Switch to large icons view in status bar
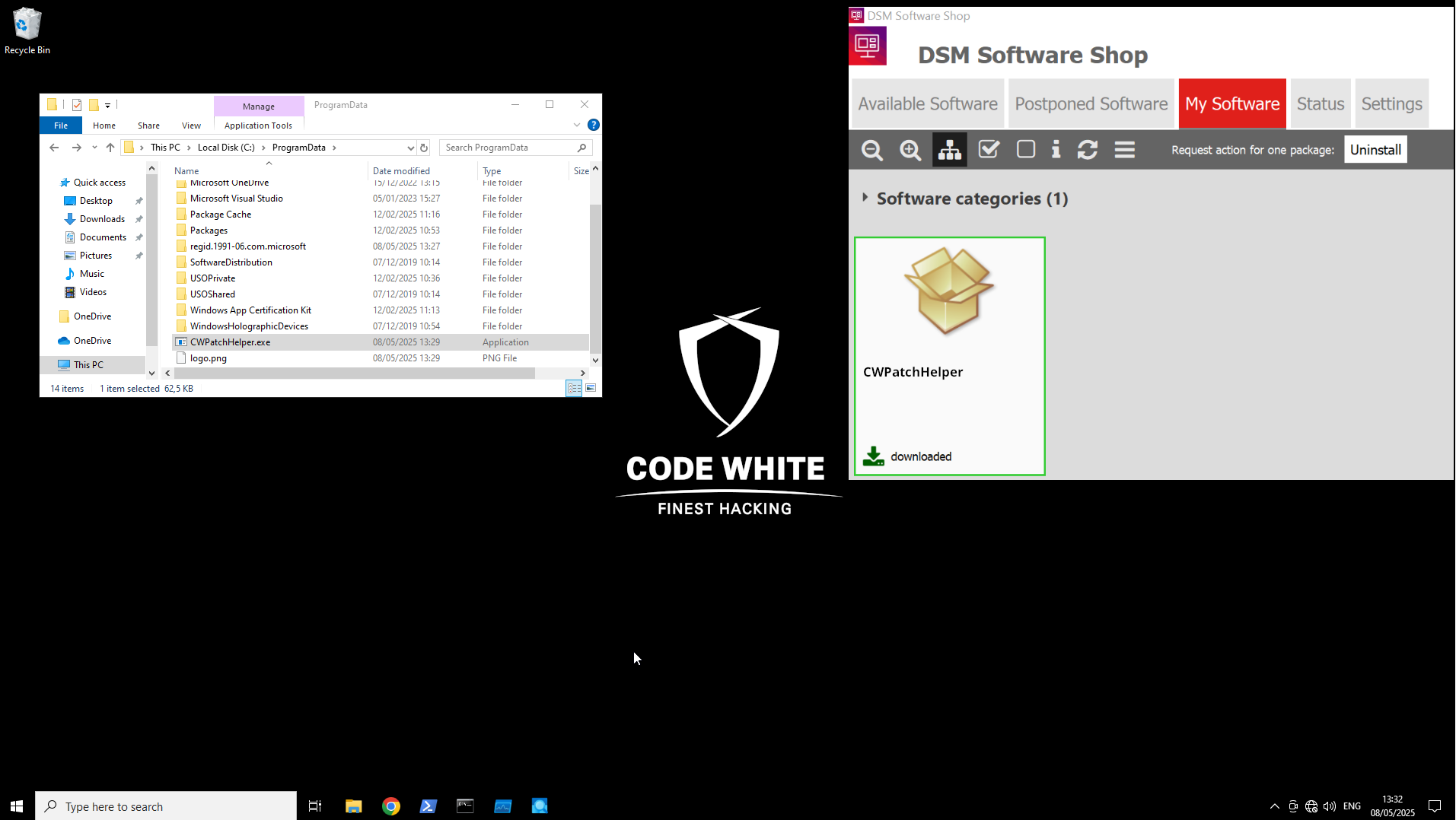The image size is (1456, 820). [591, 389]
